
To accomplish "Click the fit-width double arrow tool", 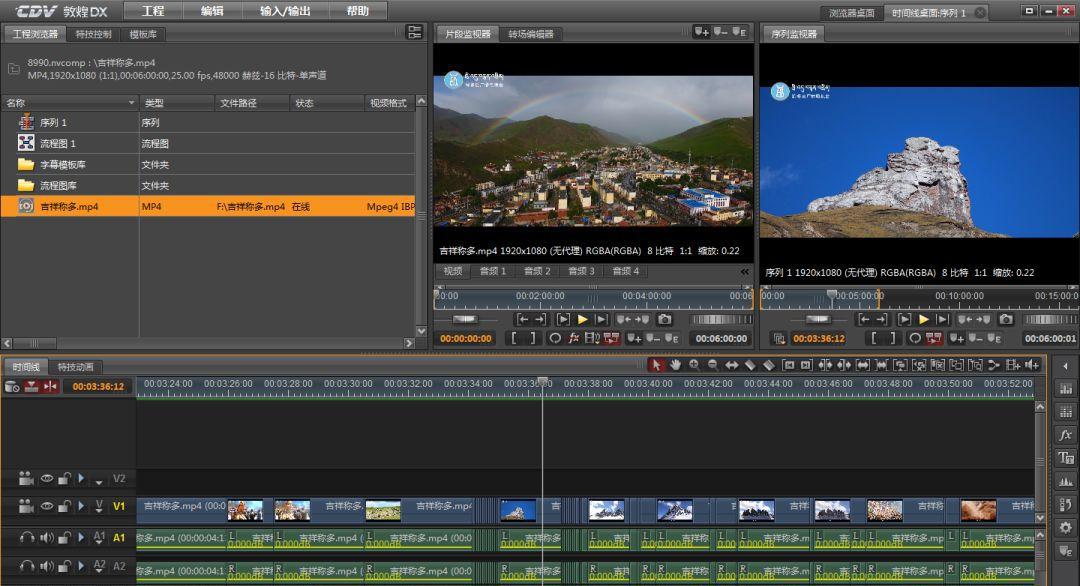I will click(731, 365).
